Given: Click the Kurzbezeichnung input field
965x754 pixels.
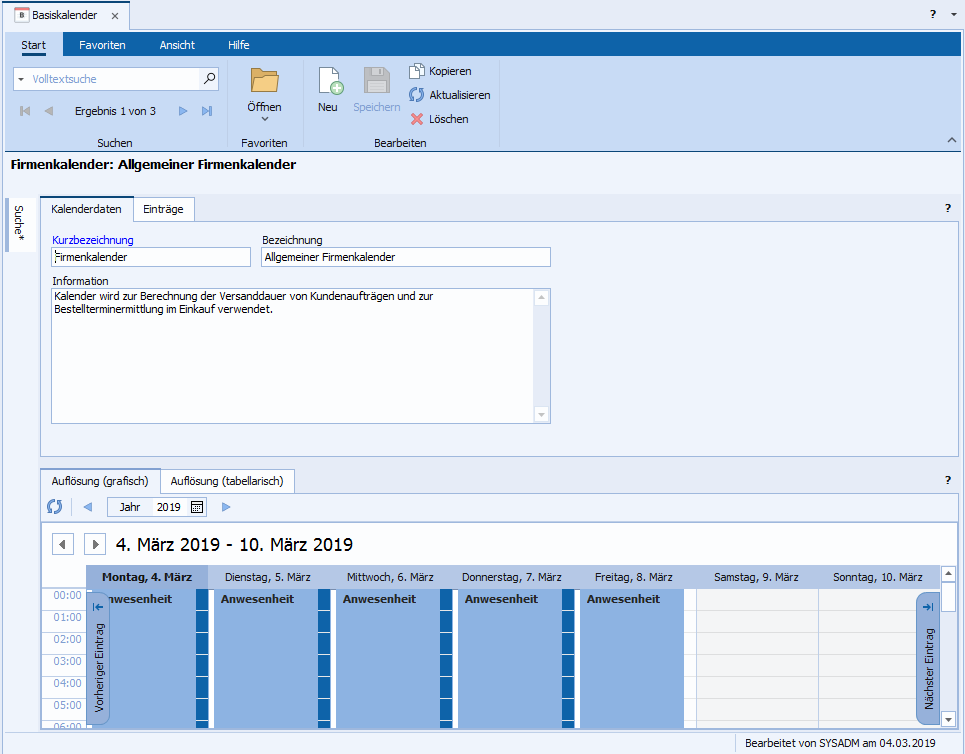Looking at the screenshot, I should [x=151, y=257].
